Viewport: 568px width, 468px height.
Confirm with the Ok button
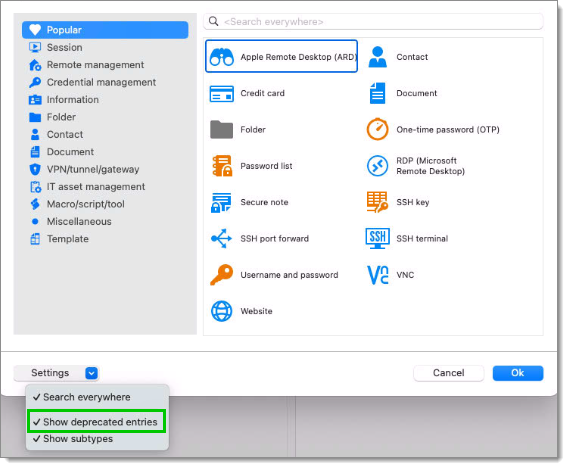coord(518,373)
